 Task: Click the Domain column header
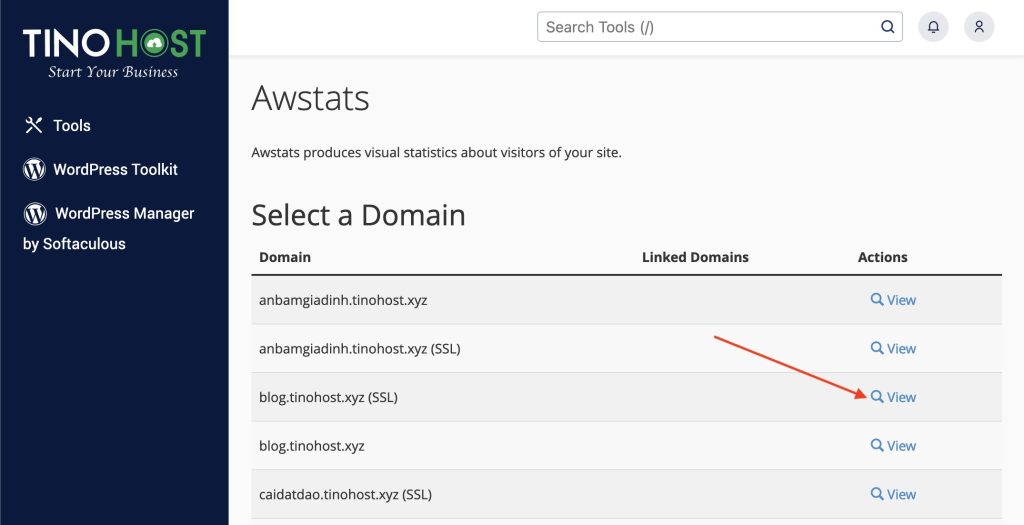click(x=285, y=257)
